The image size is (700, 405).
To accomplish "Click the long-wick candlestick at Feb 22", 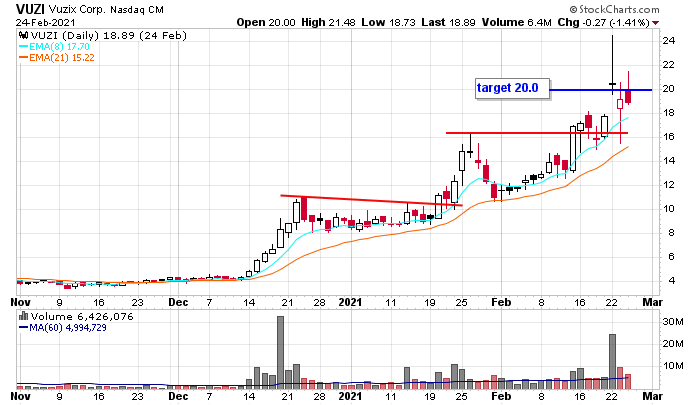I will pos(612,65).
